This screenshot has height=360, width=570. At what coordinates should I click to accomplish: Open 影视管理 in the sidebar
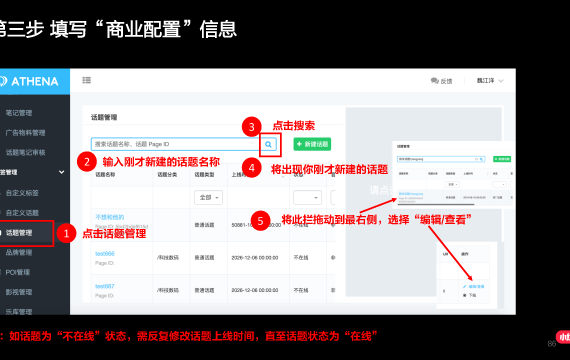click(19, 292)
